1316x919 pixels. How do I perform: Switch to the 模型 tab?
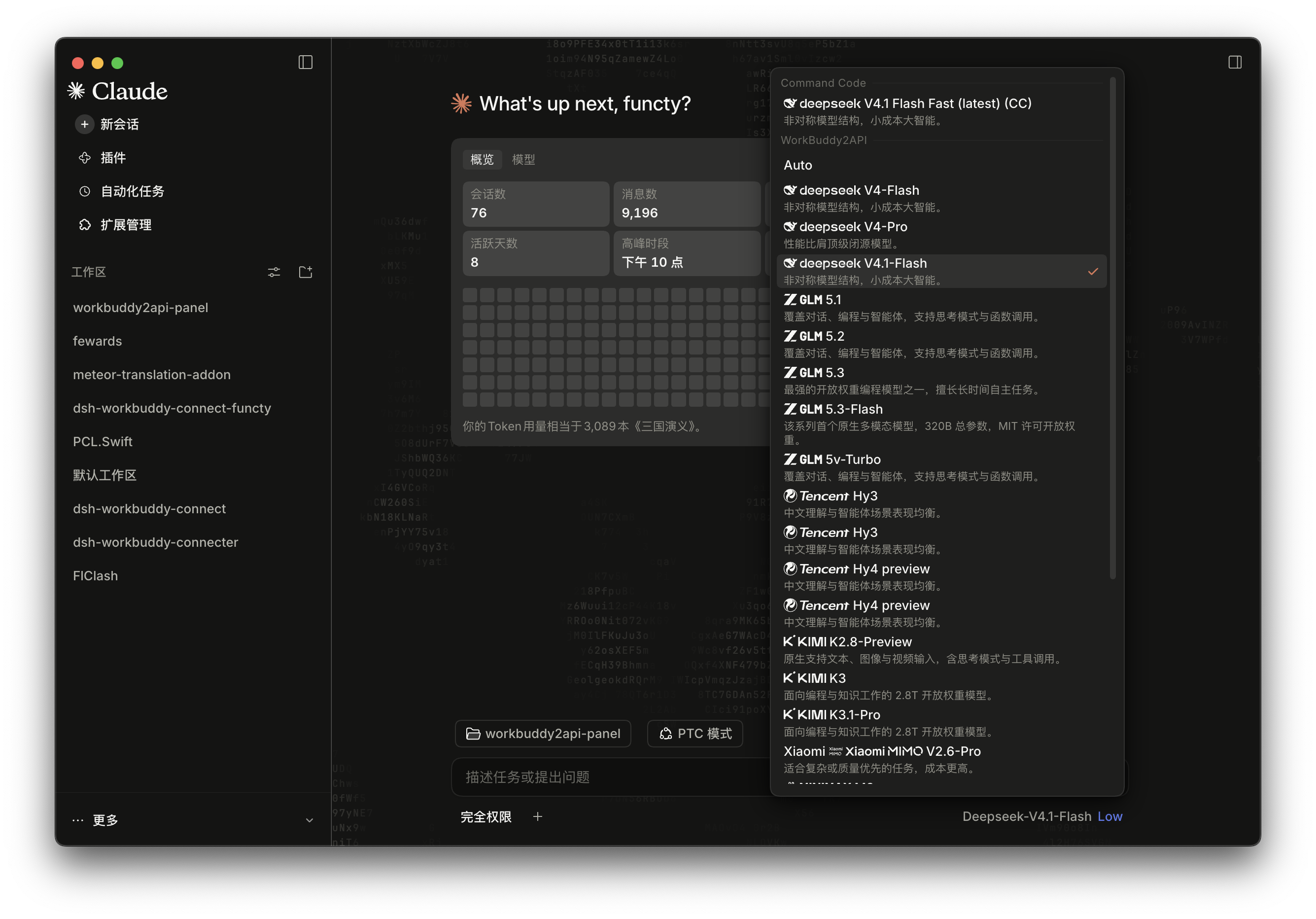pyautogui.click(x=523, y=159)
